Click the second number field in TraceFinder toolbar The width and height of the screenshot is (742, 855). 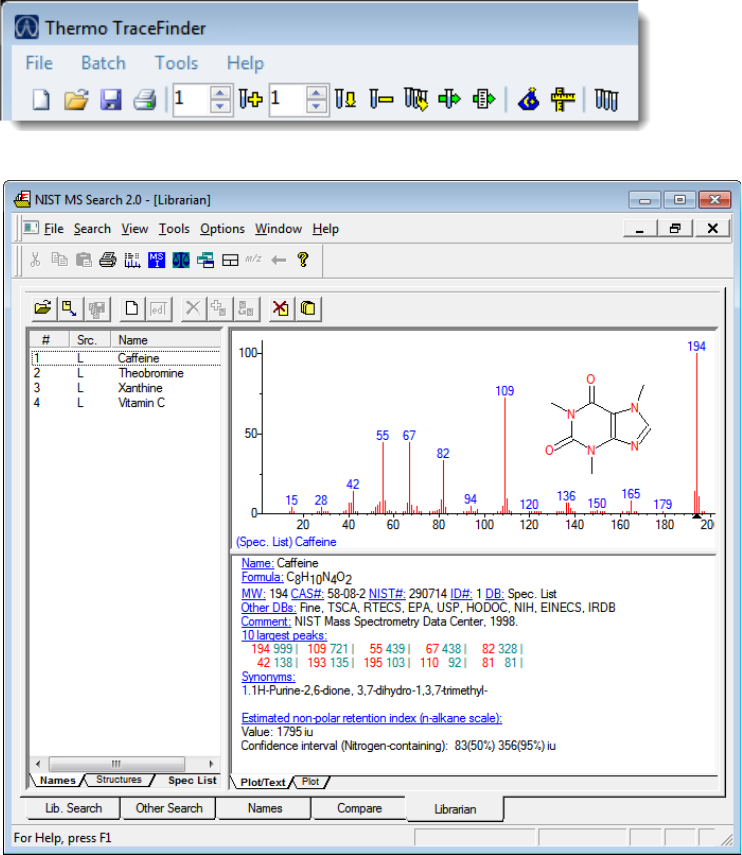(x=288, y=100)
